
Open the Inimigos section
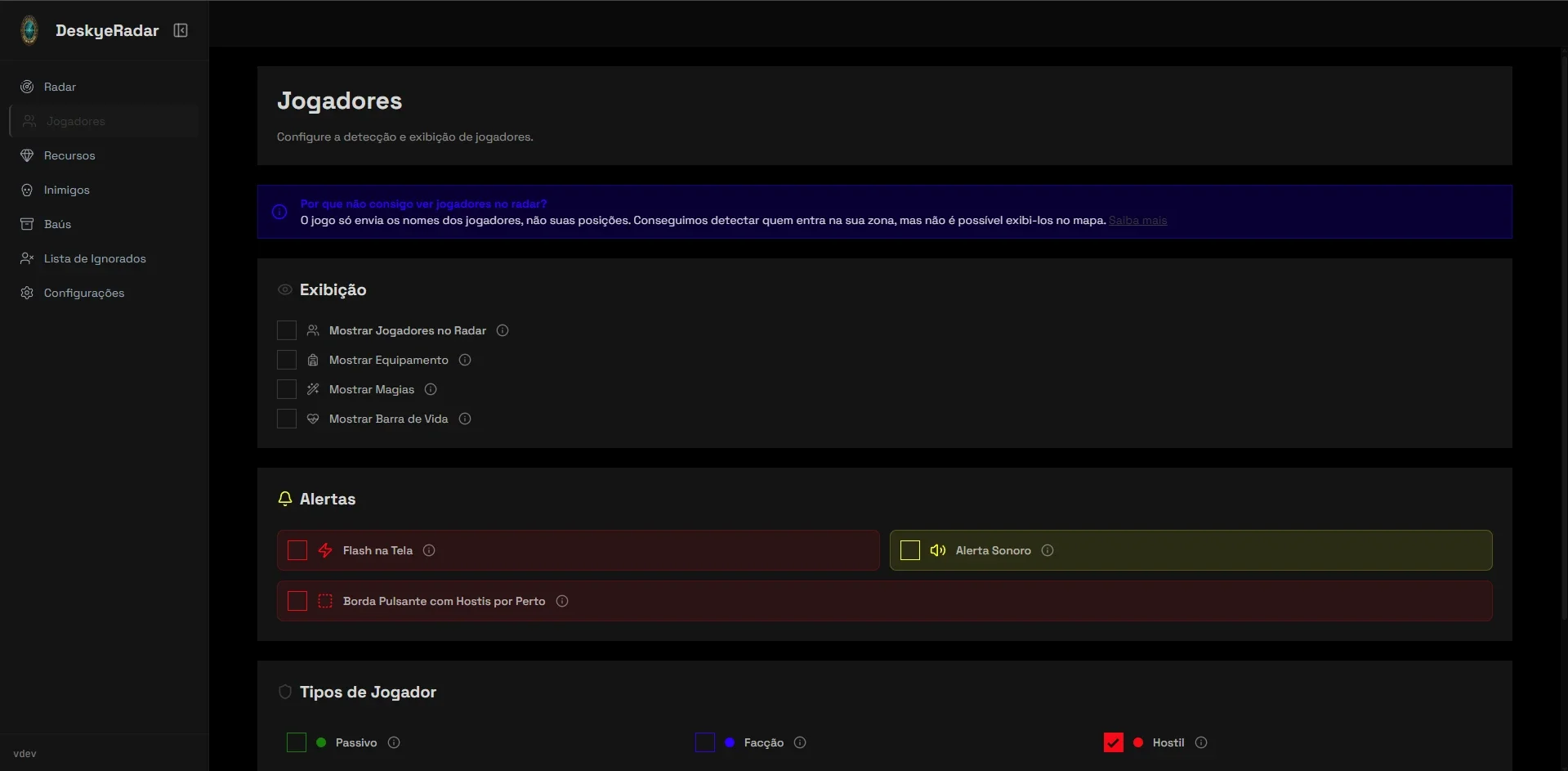point(104,190)
